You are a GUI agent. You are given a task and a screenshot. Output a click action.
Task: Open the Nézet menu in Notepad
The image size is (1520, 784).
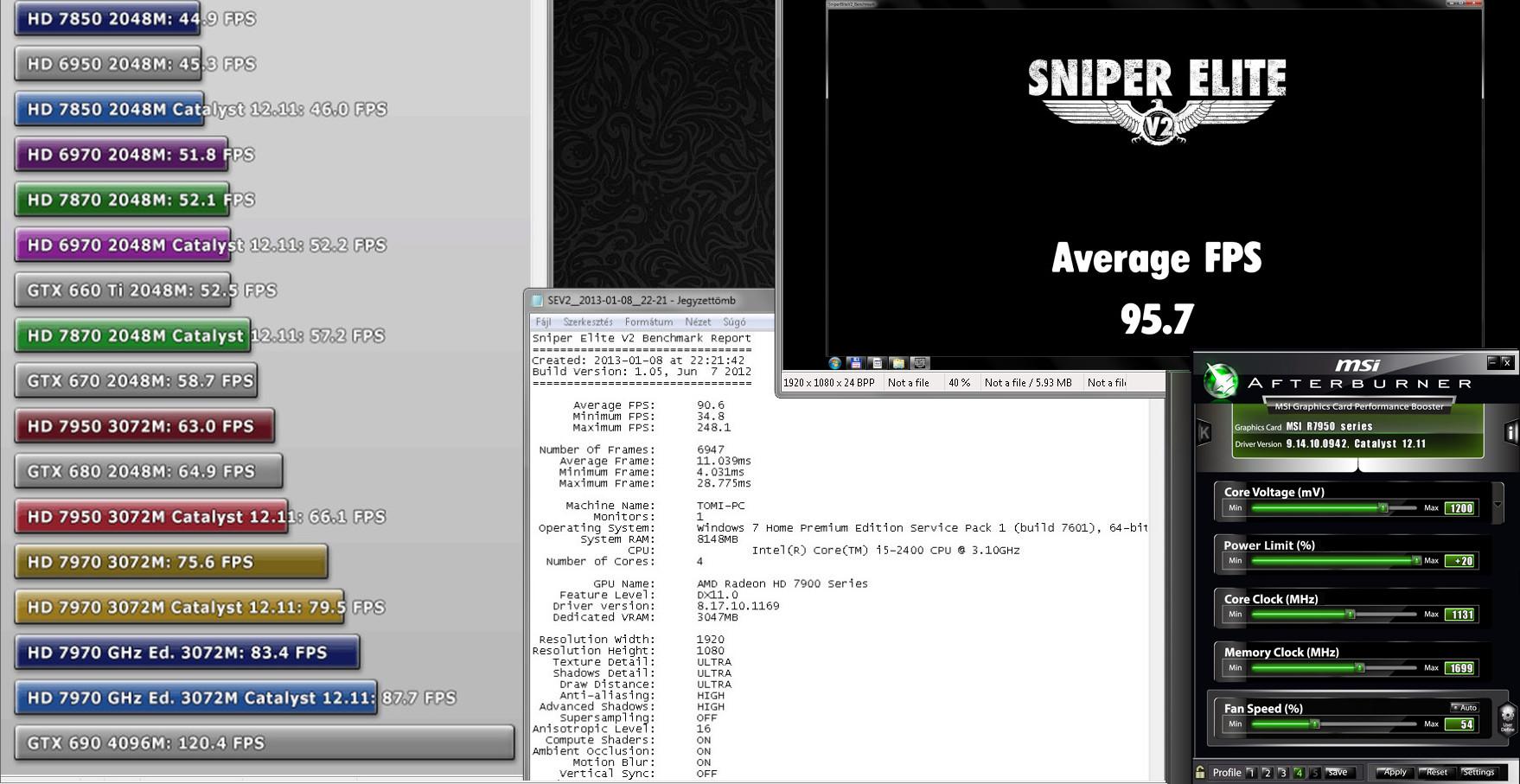(x=698, y=322)
